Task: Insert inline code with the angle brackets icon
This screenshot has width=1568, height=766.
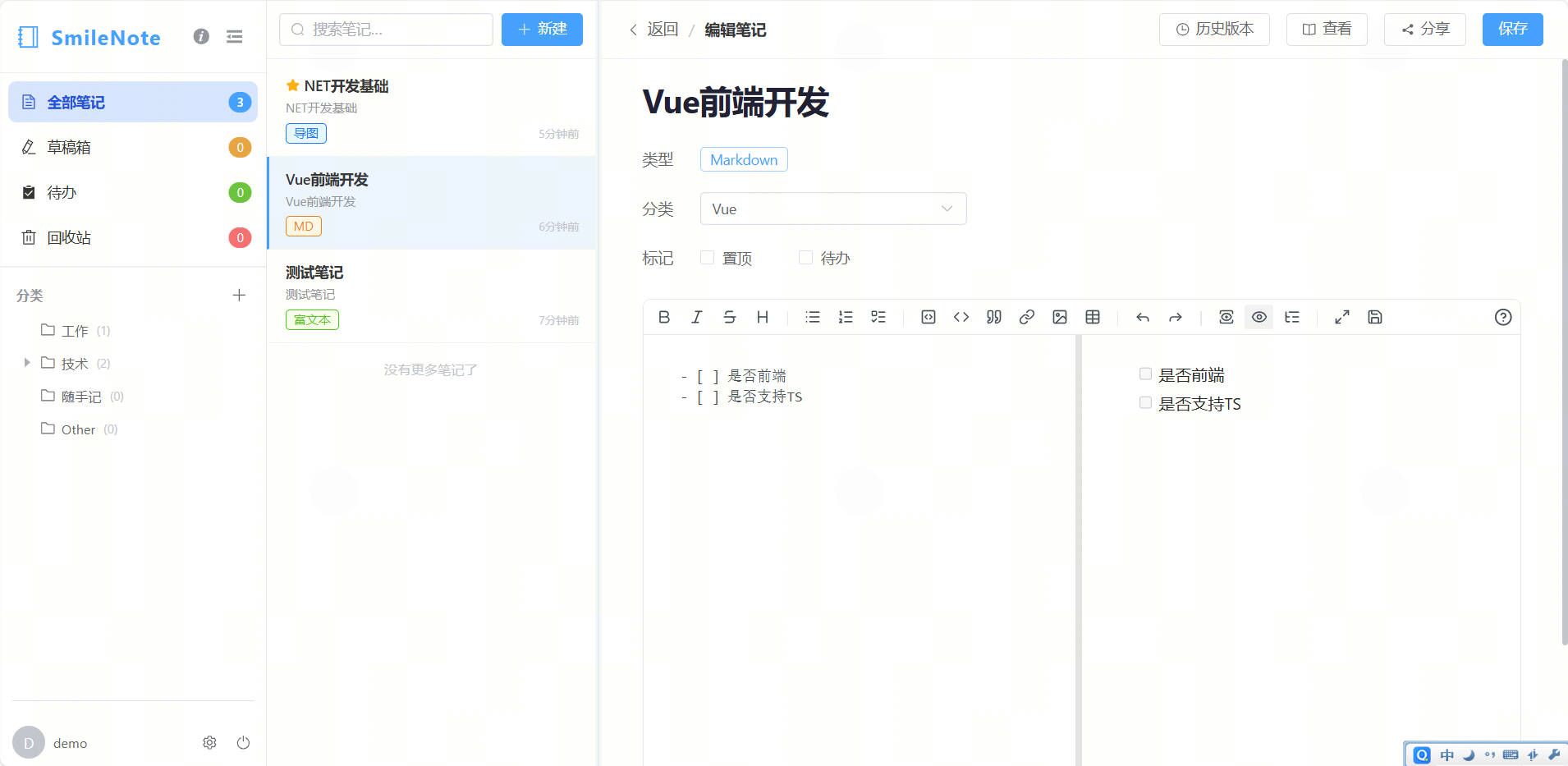Action: click(961, 317)
